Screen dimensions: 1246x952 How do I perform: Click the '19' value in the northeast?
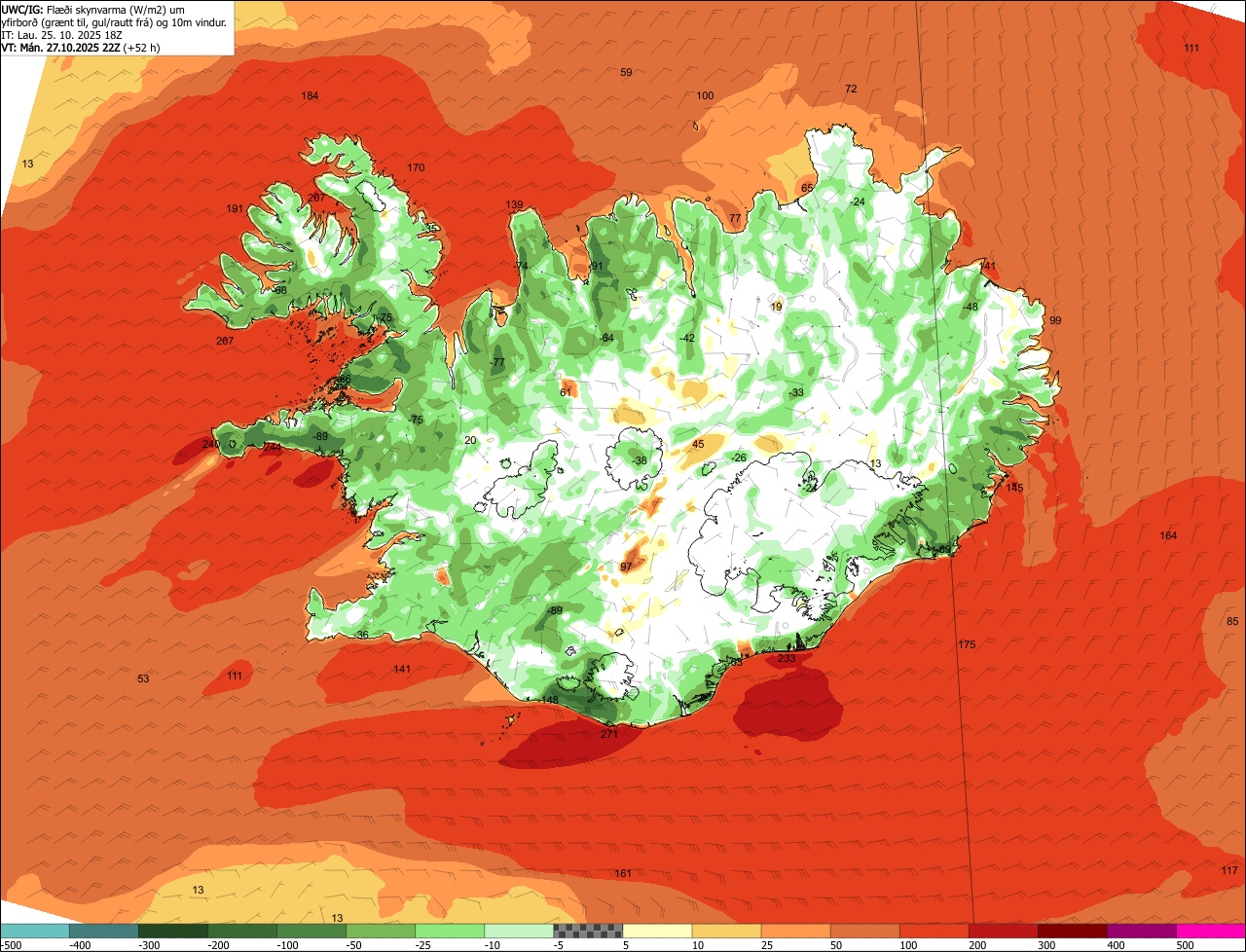776,307
